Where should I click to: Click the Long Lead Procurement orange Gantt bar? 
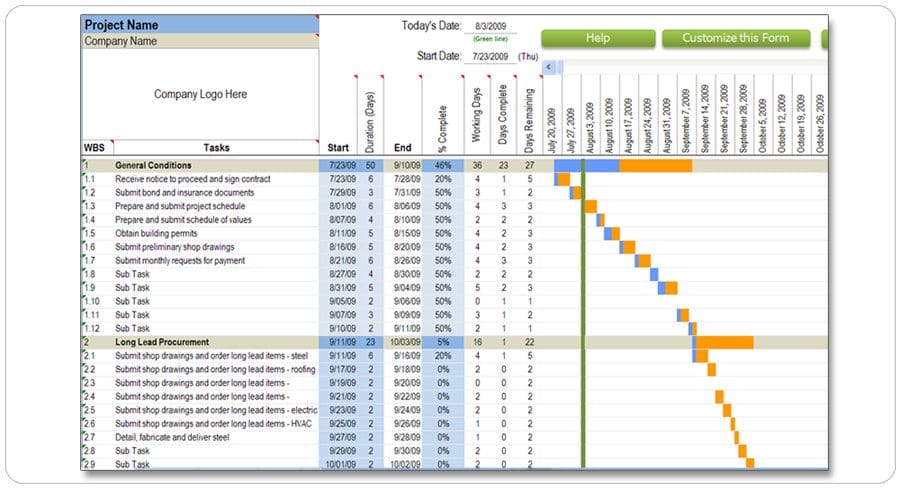point(724,342)
